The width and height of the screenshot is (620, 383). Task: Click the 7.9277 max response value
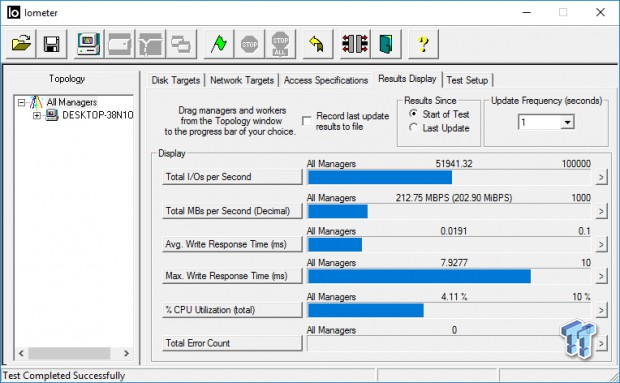click(454, 262)
